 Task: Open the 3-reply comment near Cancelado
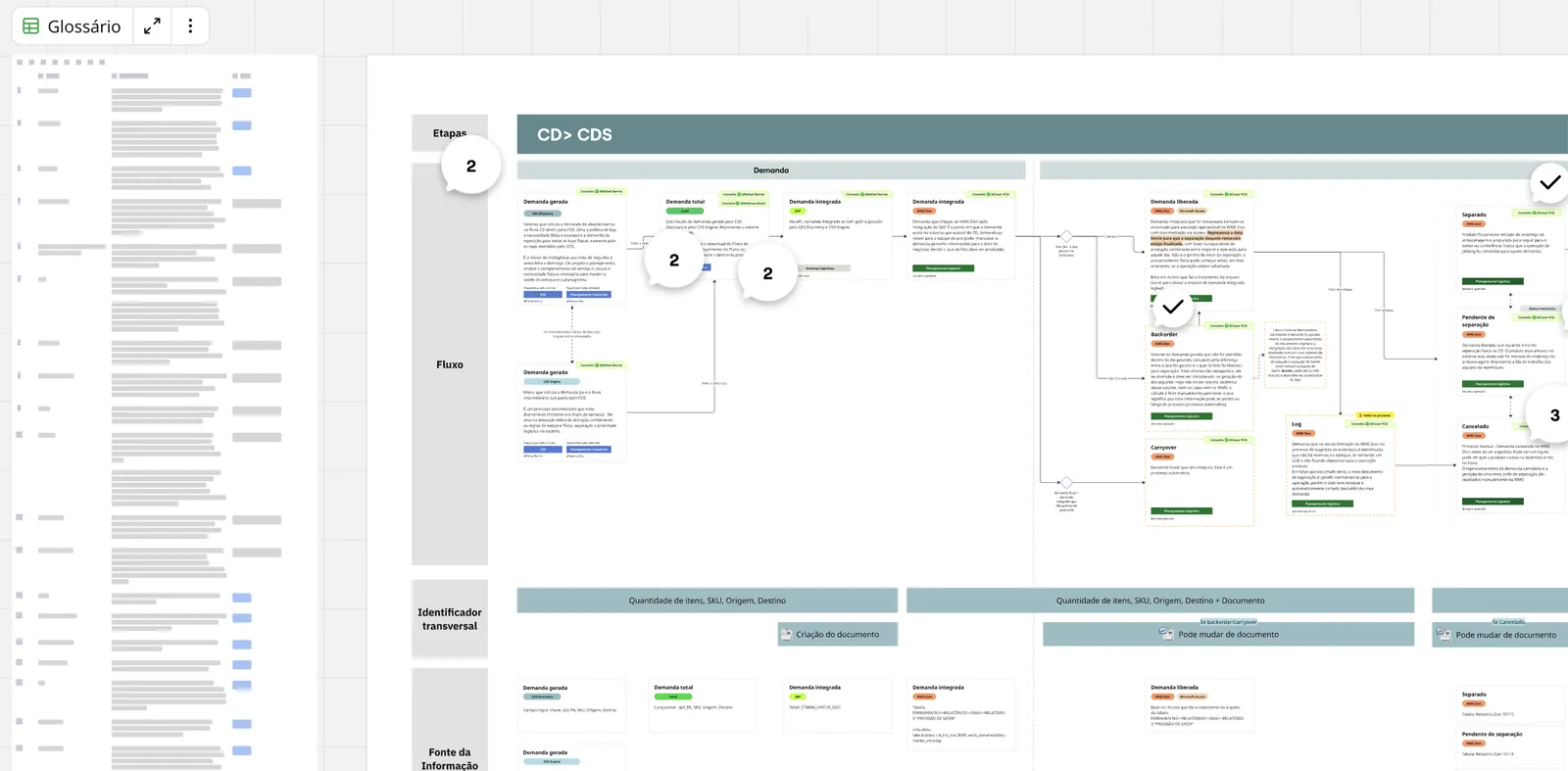tap(1552, 415)
